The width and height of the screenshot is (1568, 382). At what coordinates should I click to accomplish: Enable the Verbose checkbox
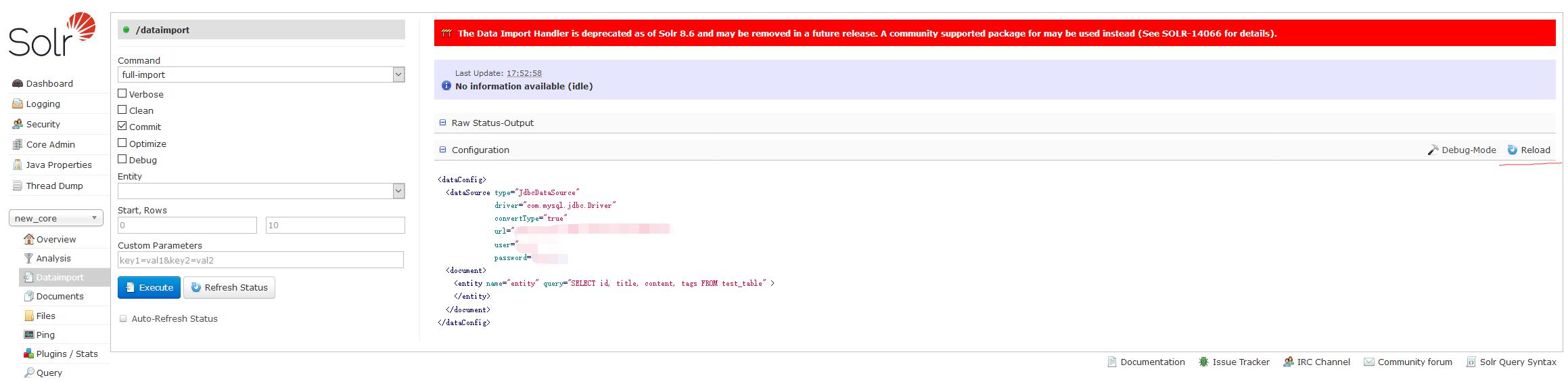[x=122, y=93]
